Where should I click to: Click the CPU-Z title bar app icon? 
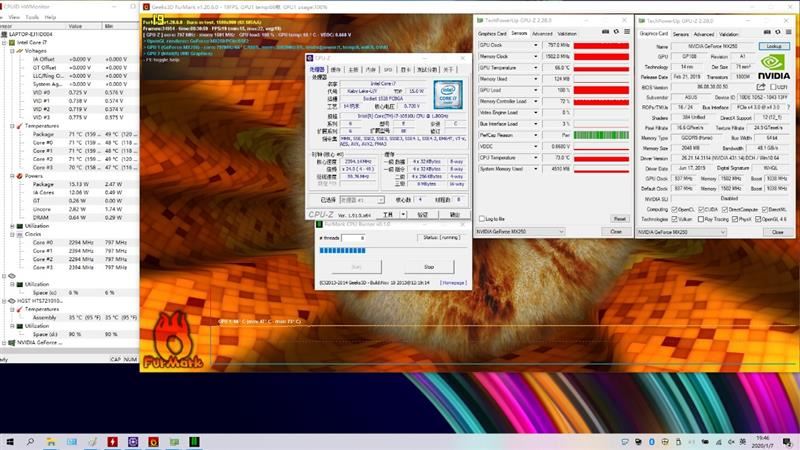[x=310, y=58]
